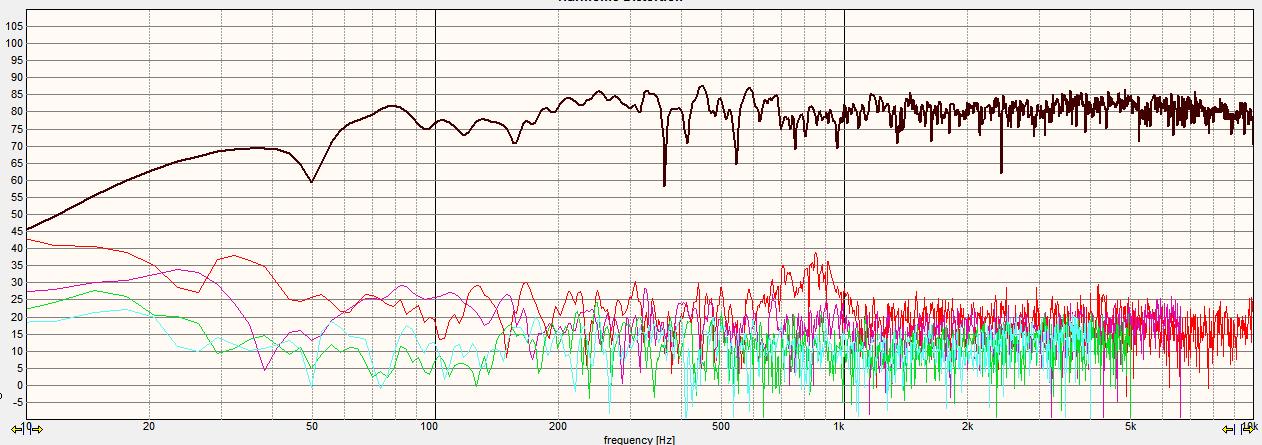Click the 105 value on the vertical axis
The height and width of the screenshot is (445, 1262).
point(14,25)
